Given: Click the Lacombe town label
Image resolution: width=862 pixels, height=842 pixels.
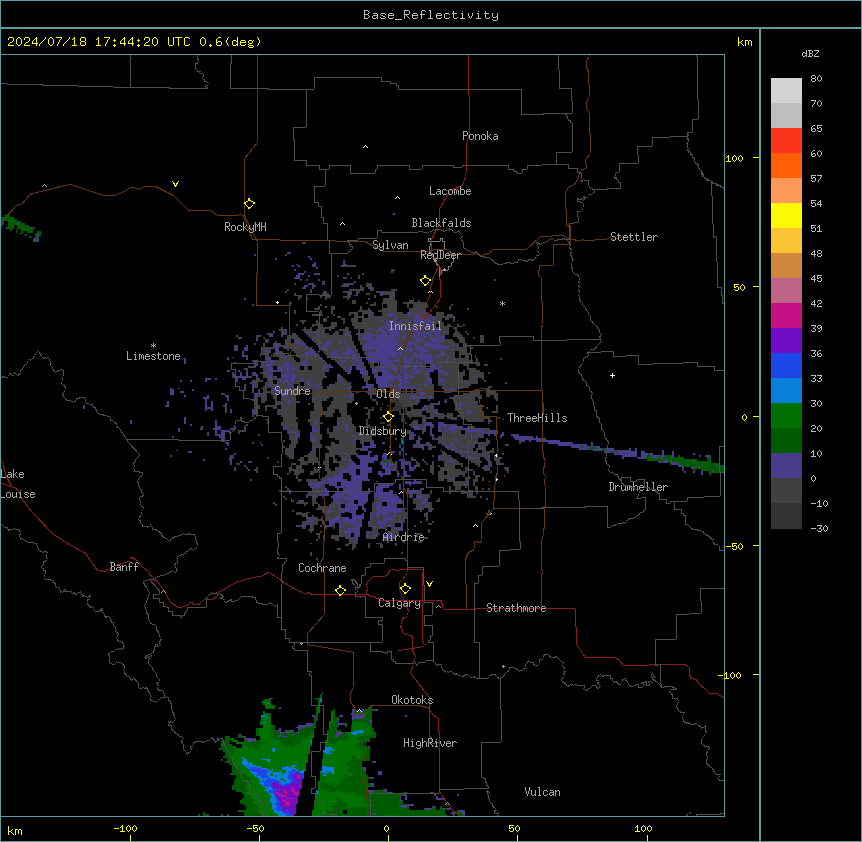Looking at the screenshot, I should pyautogui.click(x=450, y=191).
